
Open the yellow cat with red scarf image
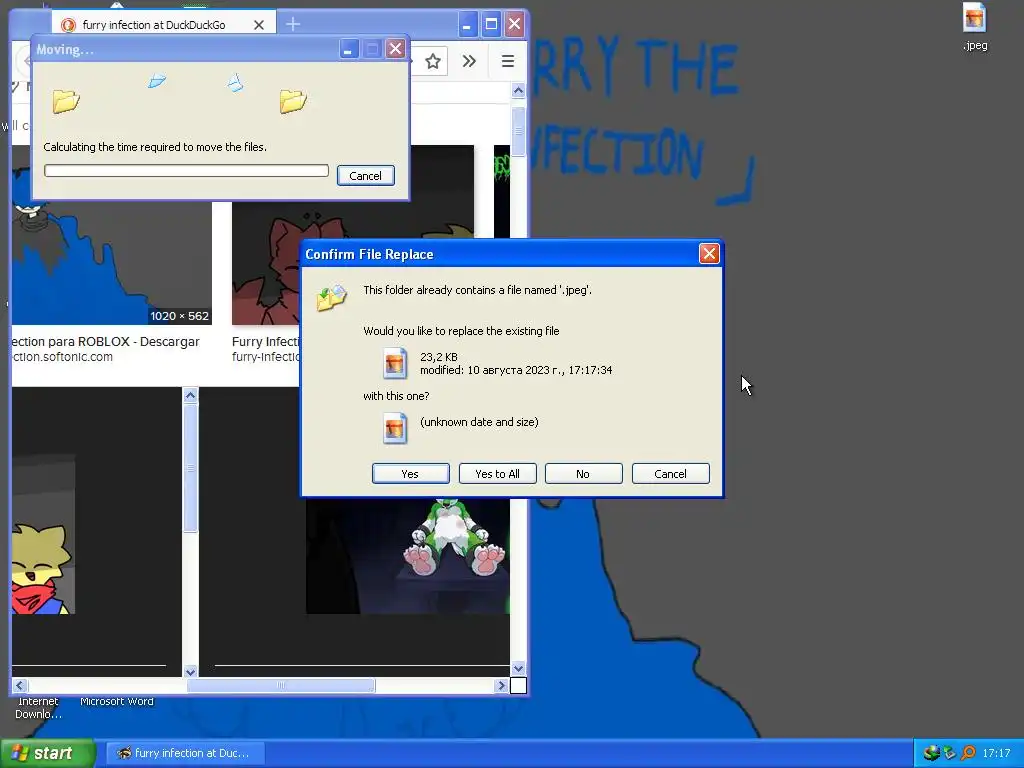(x=43, y=534)
